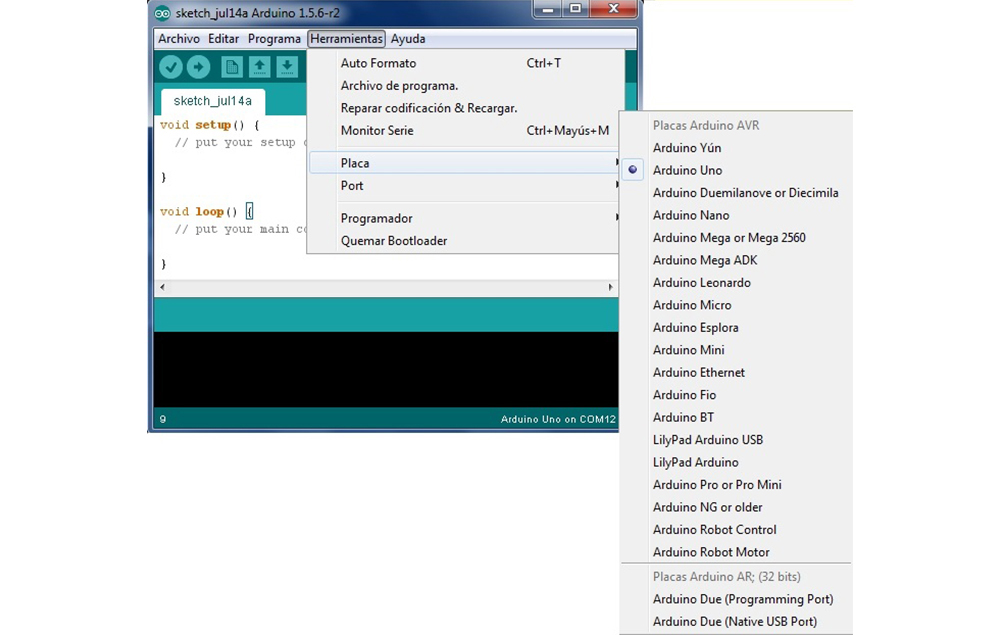The image size is (1000, 636).
Task: Click Quemar Bootloader menu entry
Action: click(x=393, y=241)
